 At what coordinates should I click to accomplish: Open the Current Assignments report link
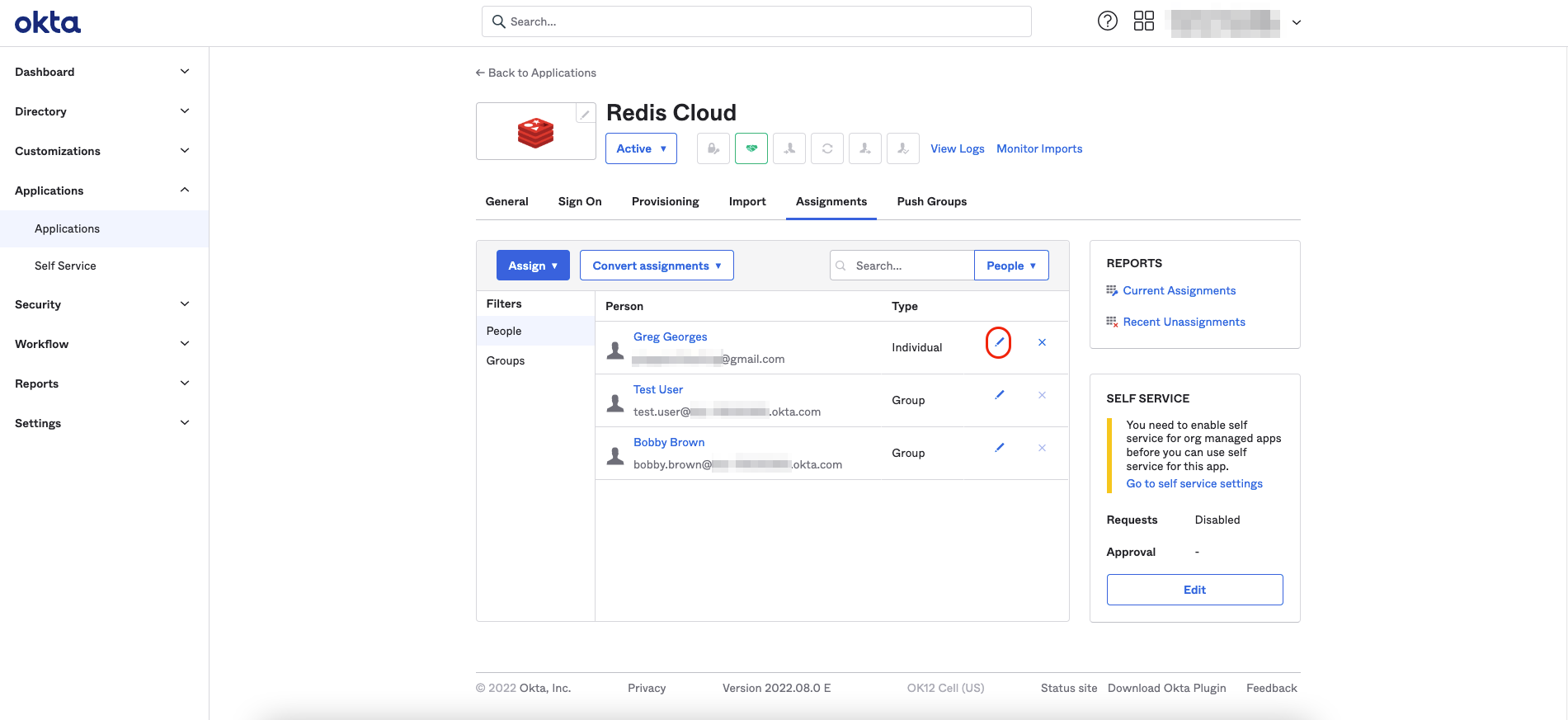tap(1179, 290)
